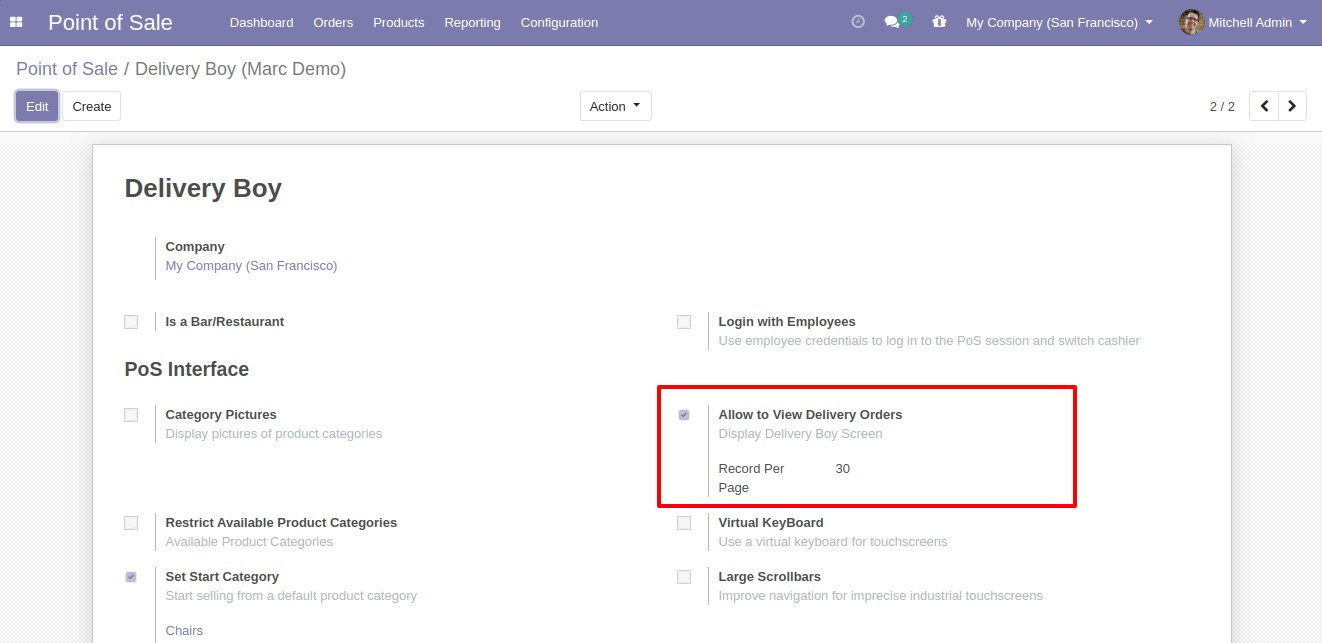Toggle Allow to View Delivery Orders checkbox
This screenshot has width=1322, height=643.
click(x=684, y=415)
